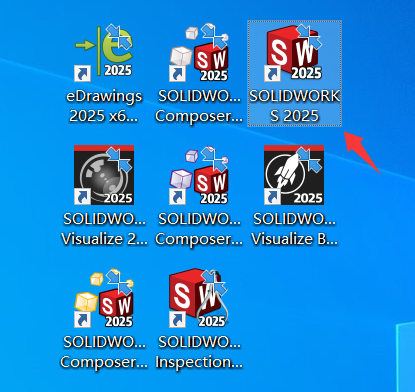This screenshot has height=392, width=415.
Task: Click the Composer label under yellow cubes icon
Action: (104, 352)
